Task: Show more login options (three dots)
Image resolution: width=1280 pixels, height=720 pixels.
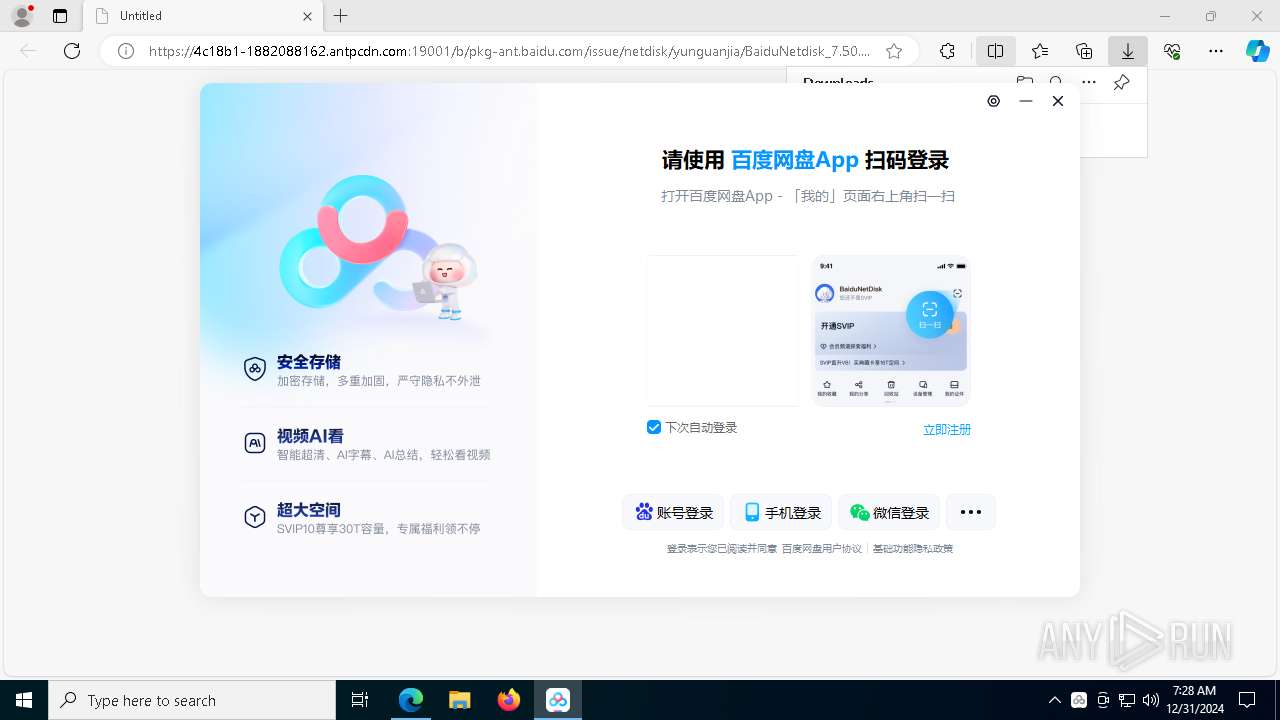Action: pyautogui.click(x=970, y=512)
